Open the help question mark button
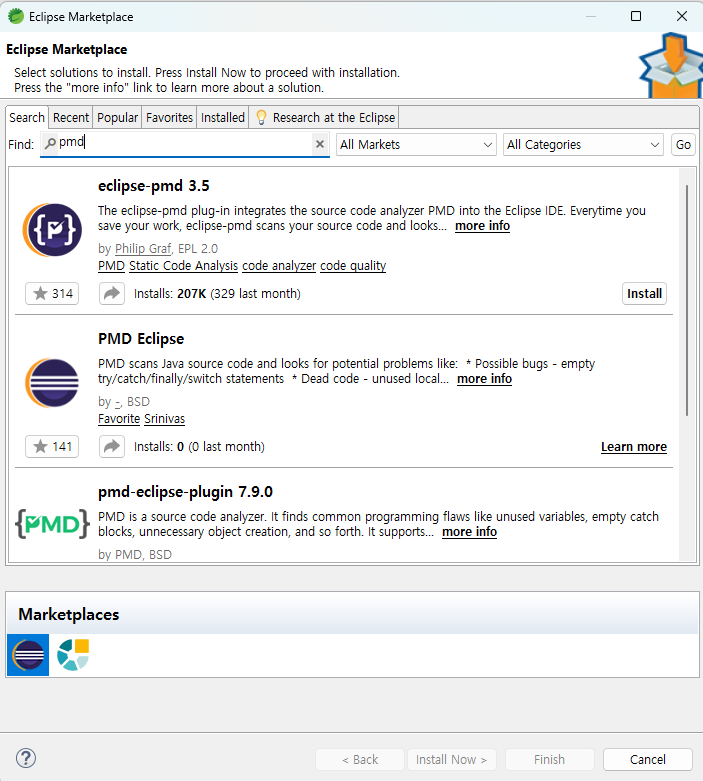This screenshot has height=781, width=703. [x=26, y=758]
